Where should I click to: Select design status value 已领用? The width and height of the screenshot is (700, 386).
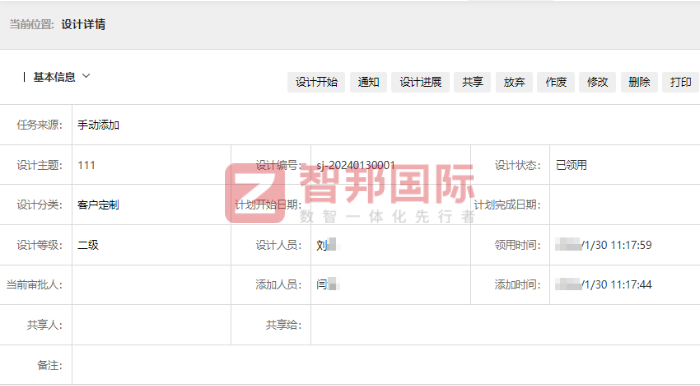click(x=571, y=165)
